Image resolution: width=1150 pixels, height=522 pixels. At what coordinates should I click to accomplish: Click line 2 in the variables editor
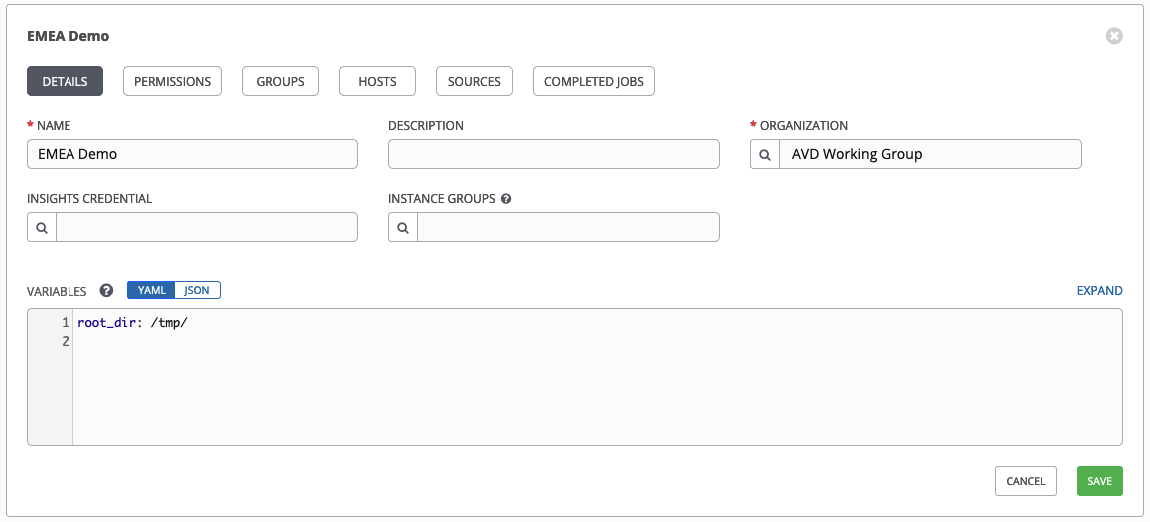(x=597, y=342)
